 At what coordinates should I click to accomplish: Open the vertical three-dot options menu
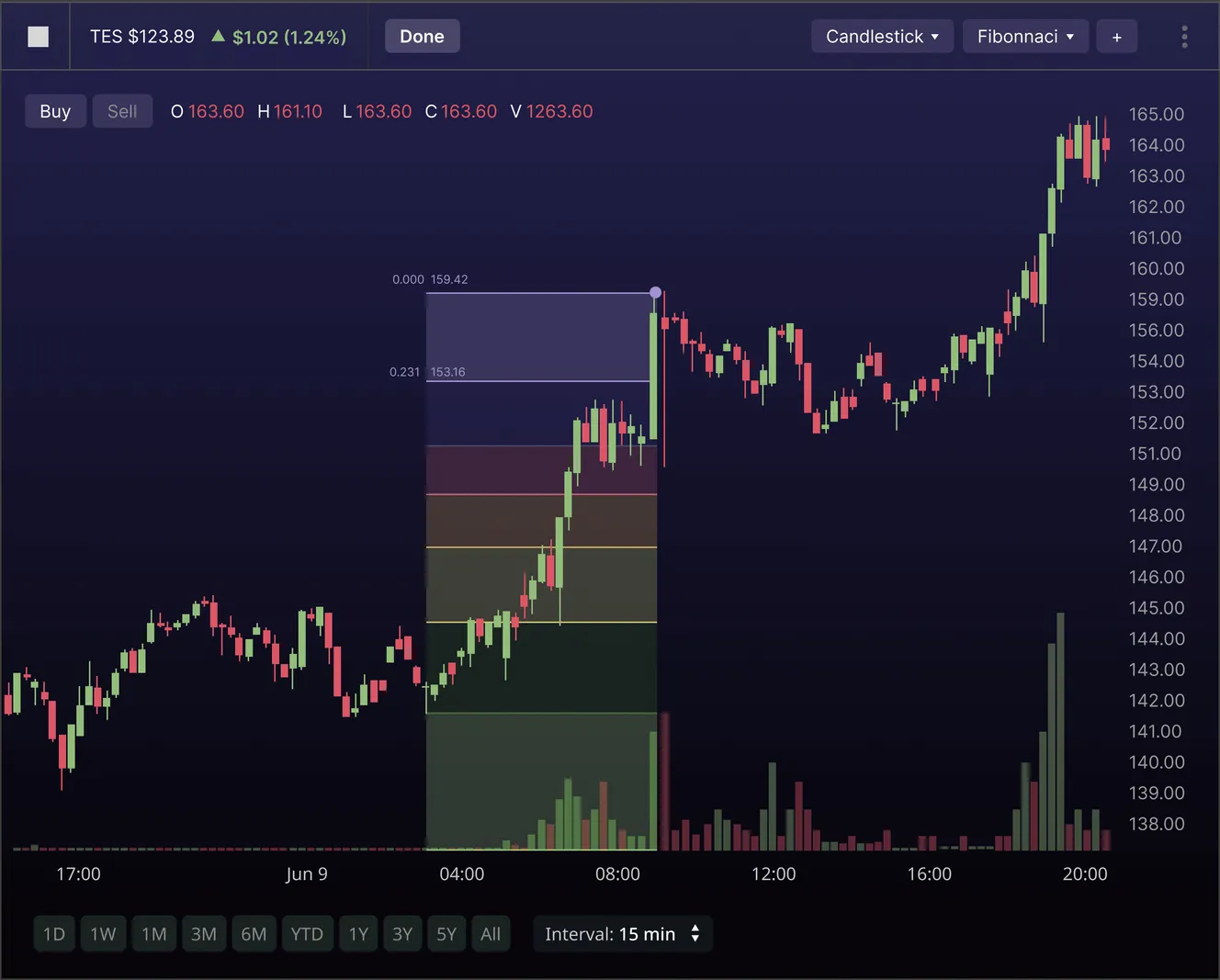pos(1184,37)
